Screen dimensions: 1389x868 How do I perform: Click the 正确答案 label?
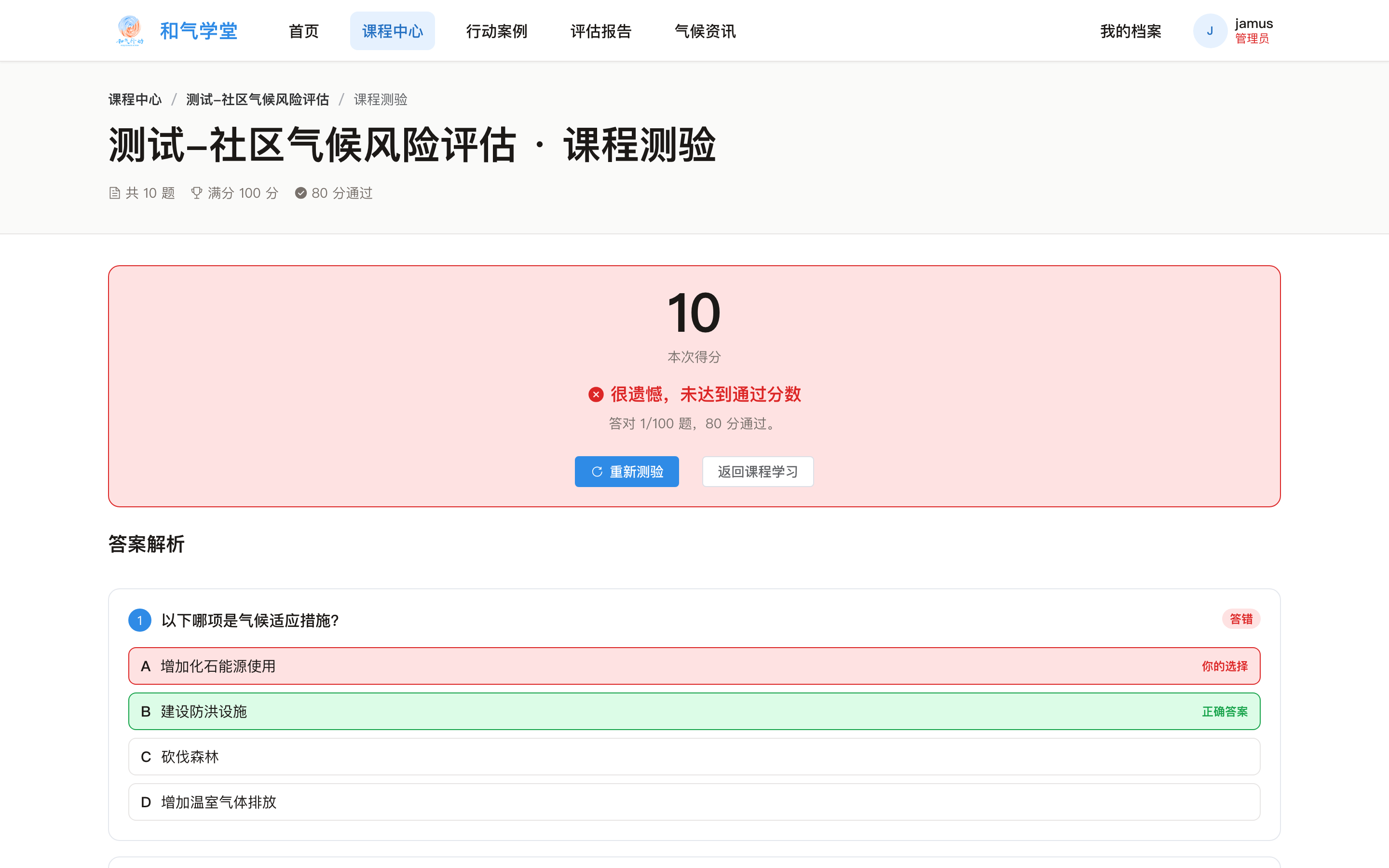coord(1225,711)
